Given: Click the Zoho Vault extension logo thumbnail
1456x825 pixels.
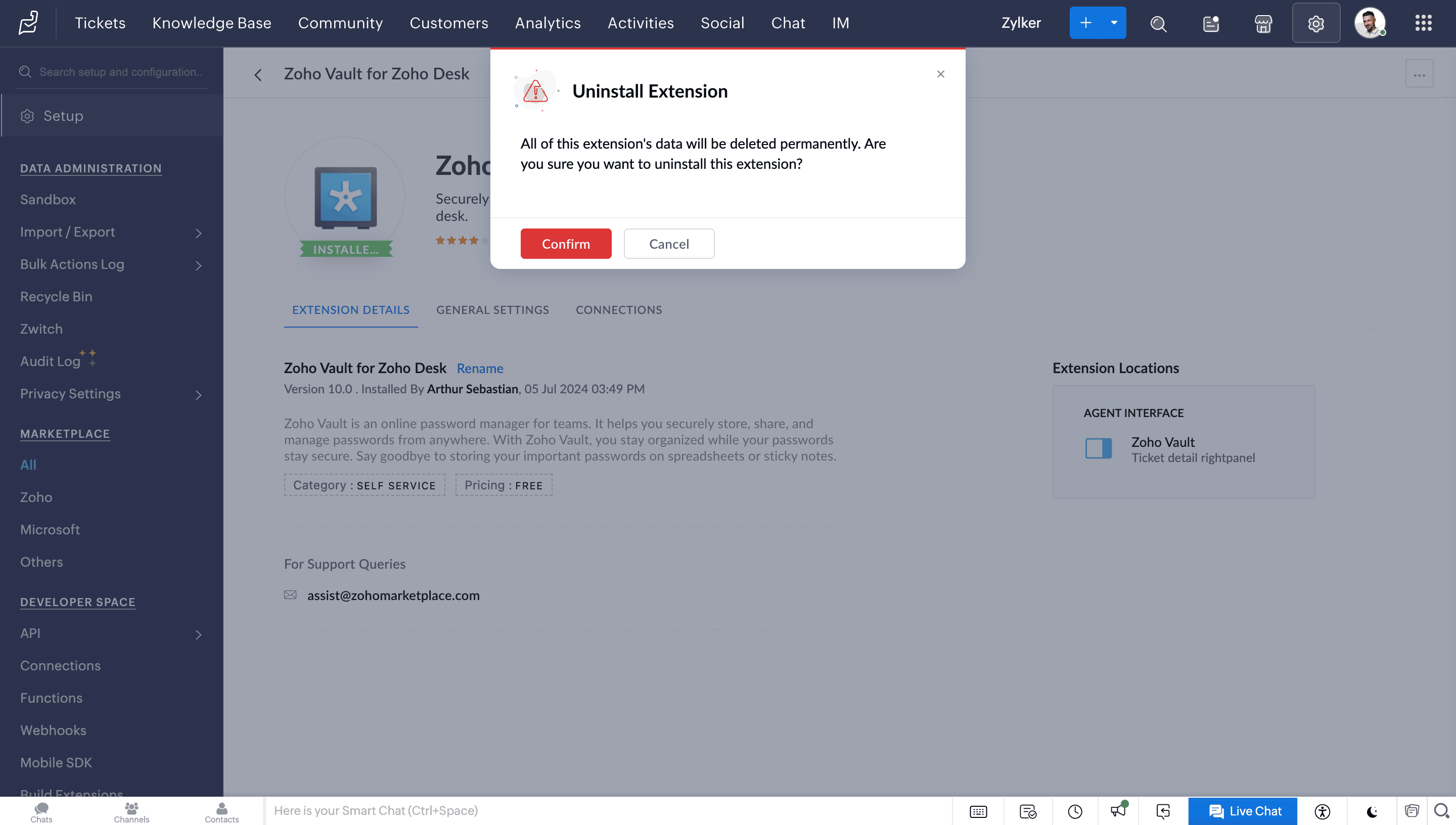Looking at the screenshot, I should [x=345, y=198].
